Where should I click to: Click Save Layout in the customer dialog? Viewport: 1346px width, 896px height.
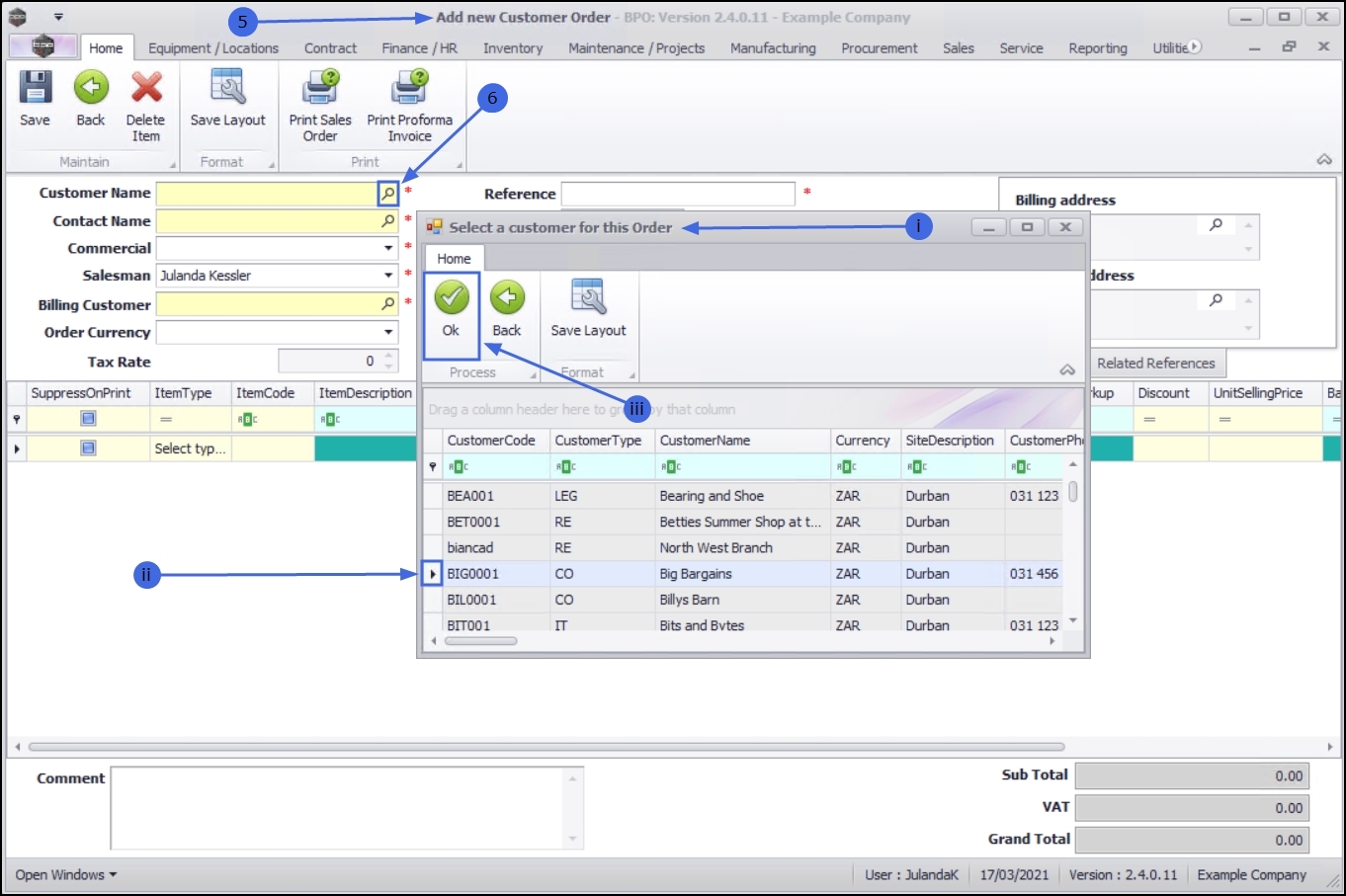click(x=588, y=308)
